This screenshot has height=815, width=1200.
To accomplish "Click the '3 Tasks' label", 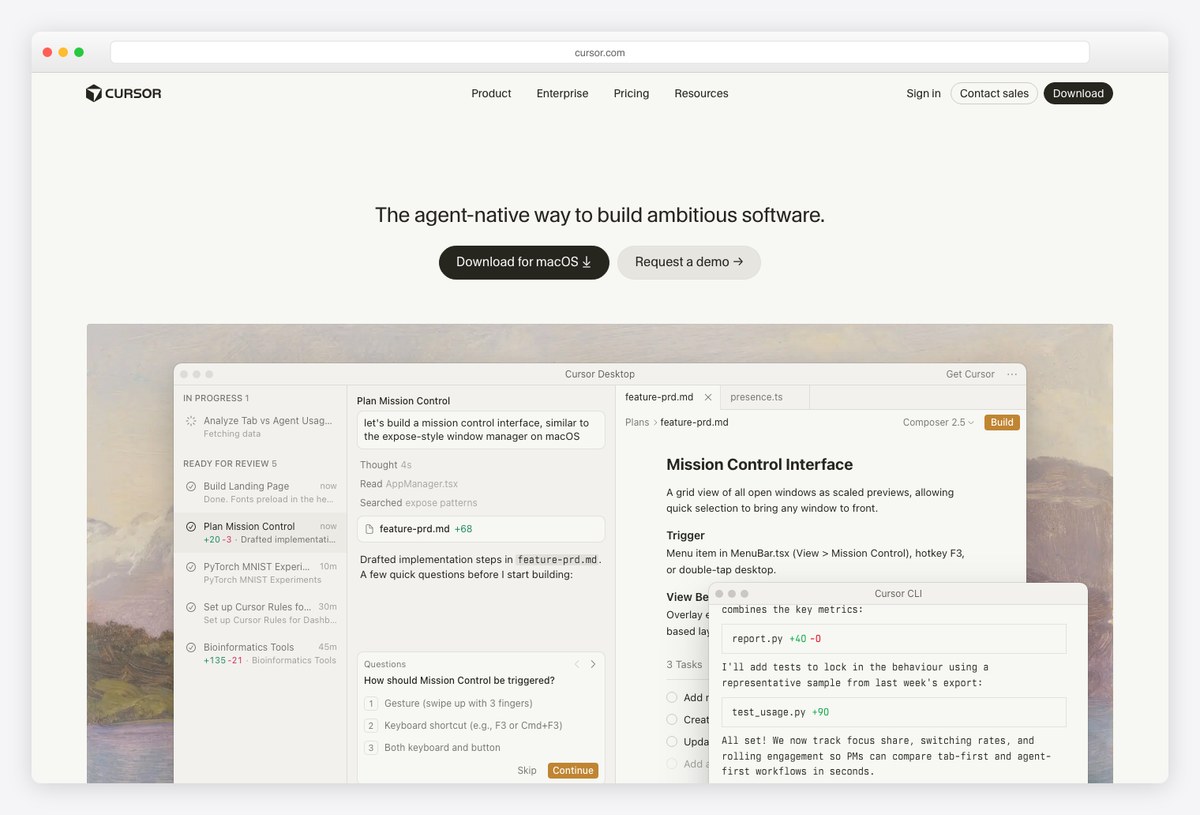I will click(685, 664).
